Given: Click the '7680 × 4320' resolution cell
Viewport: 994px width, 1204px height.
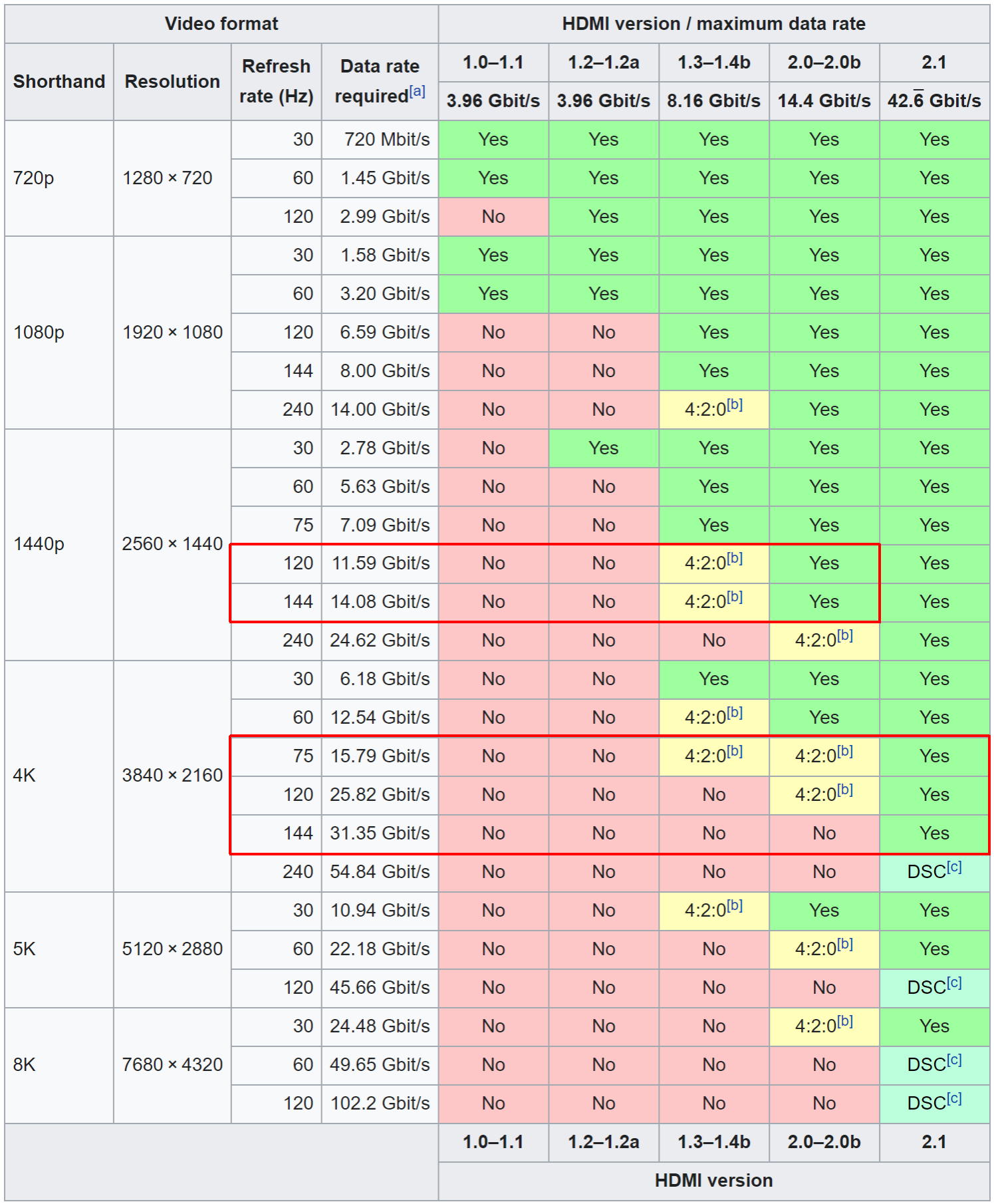Looking at the screenshot, I should (172, 1065).
